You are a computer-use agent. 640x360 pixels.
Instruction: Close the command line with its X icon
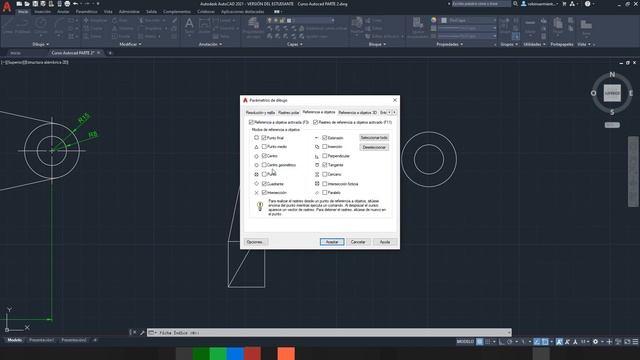click(135, 332)
